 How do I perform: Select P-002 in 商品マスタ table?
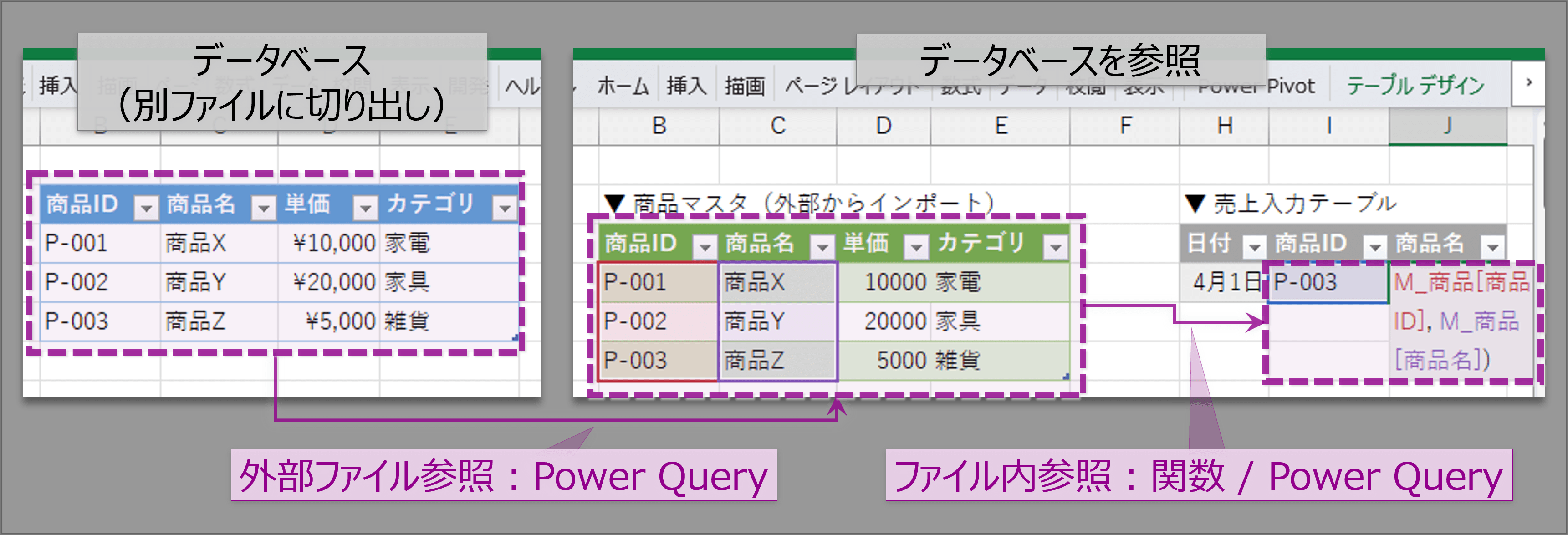coord(659,321)
